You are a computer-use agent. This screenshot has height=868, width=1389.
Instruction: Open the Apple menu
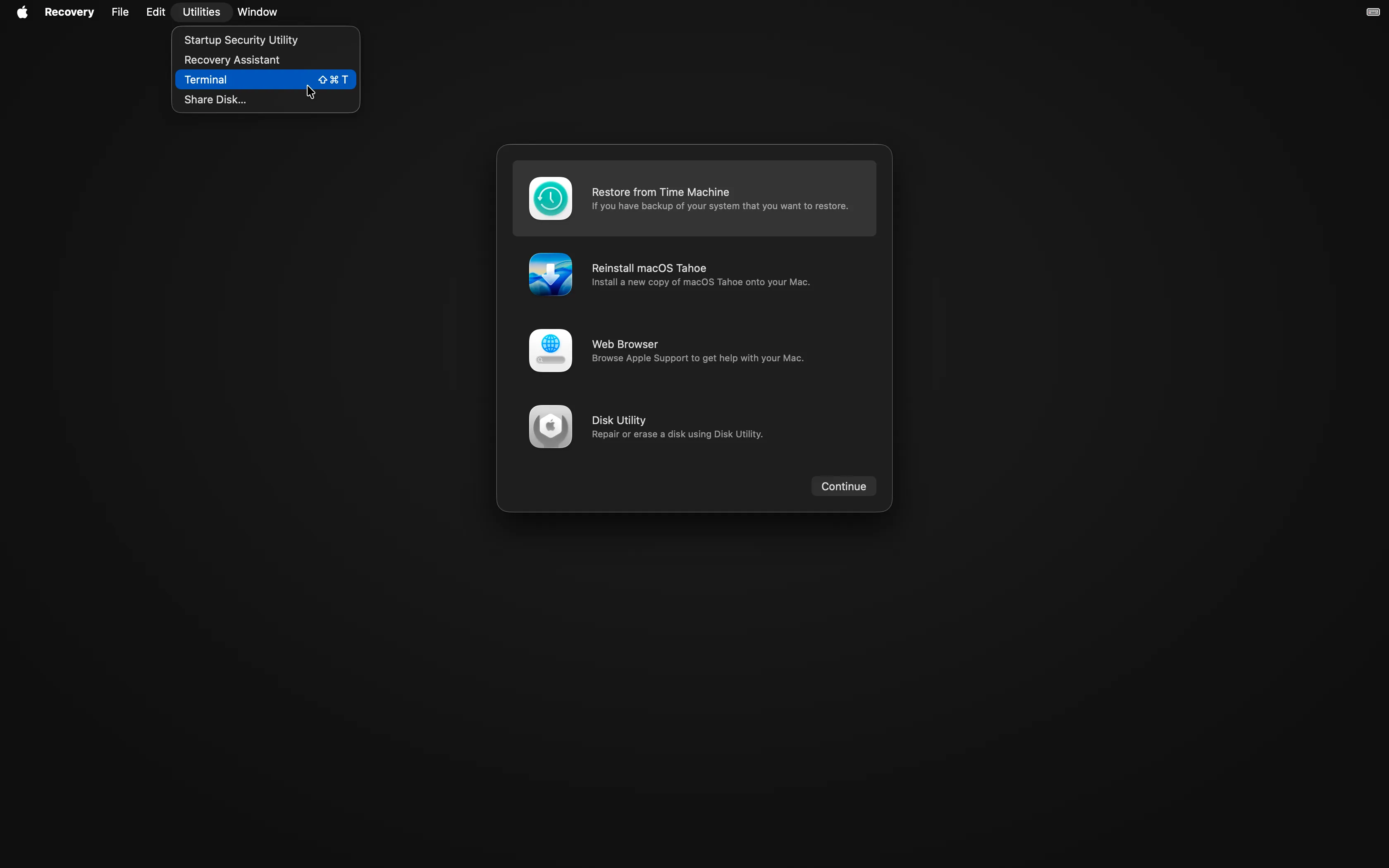point(22,12)
